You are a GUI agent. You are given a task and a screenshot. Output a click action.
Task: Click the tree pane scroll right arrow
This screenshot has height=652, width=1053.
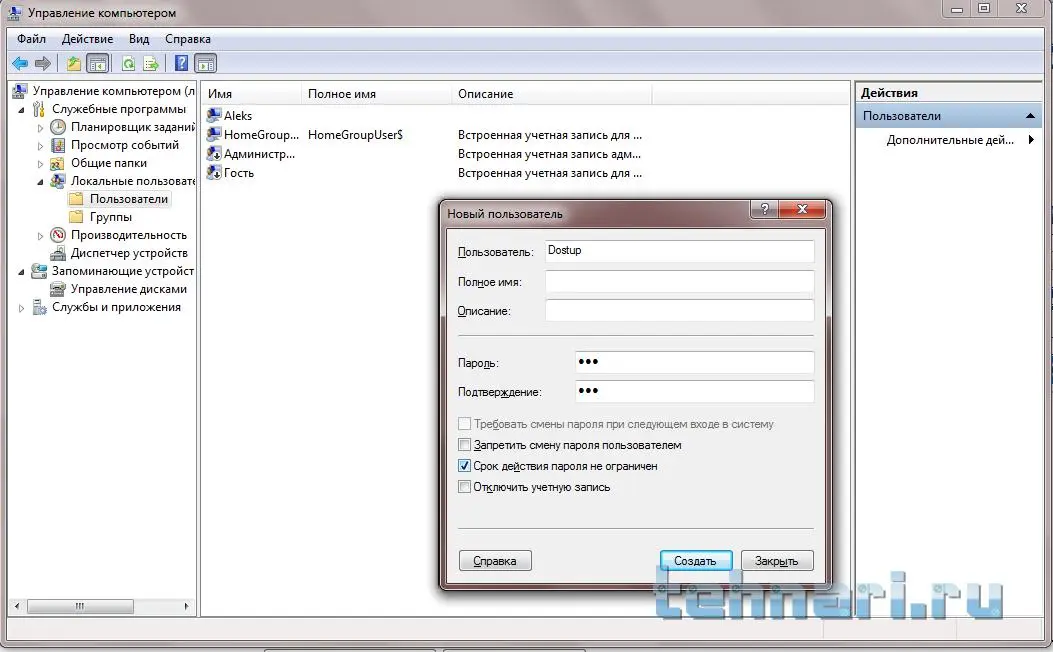click(x=186, y=606)
